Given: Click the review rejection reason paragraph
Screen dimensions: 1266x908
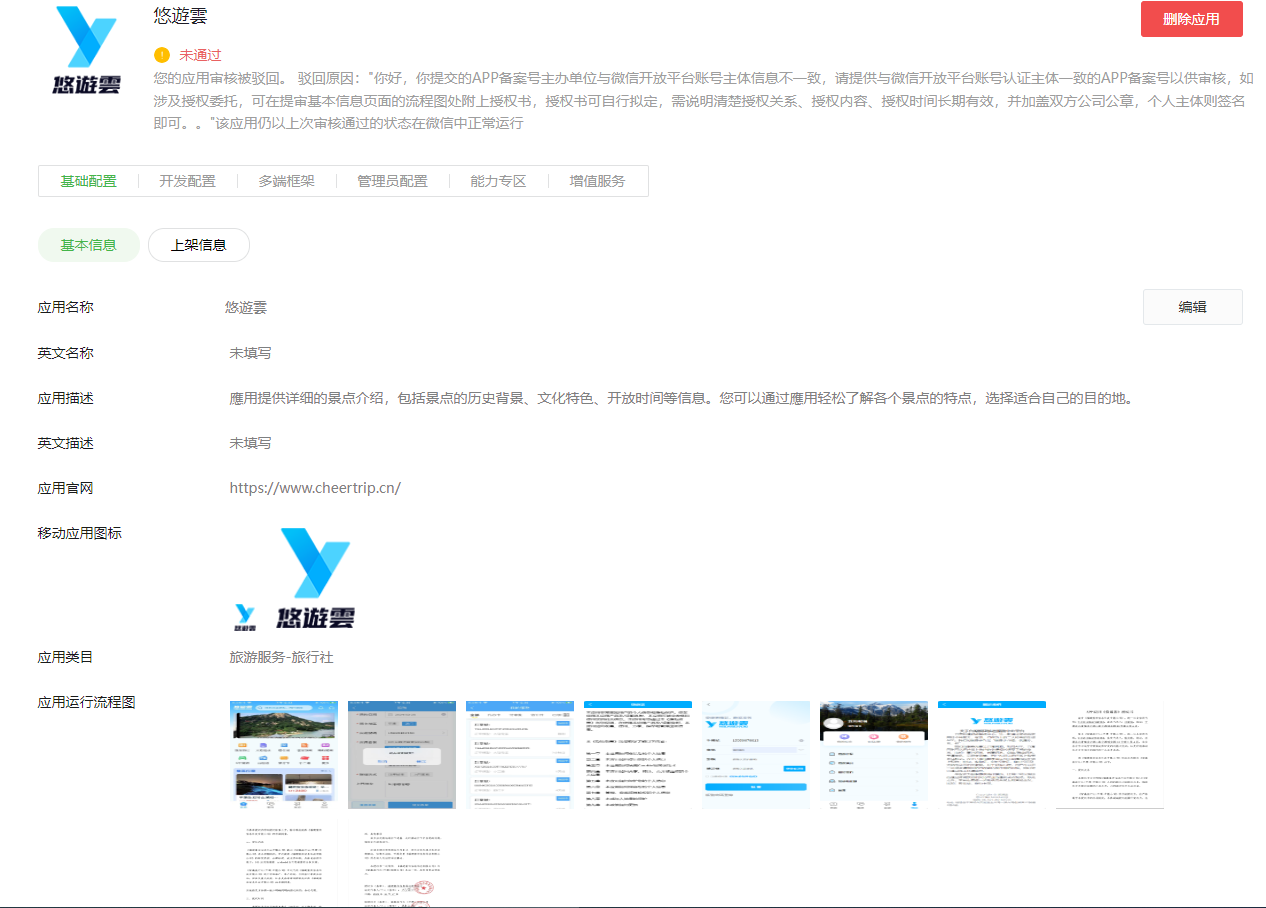Looking at the screenshot, I should click(x=704, y=100).
